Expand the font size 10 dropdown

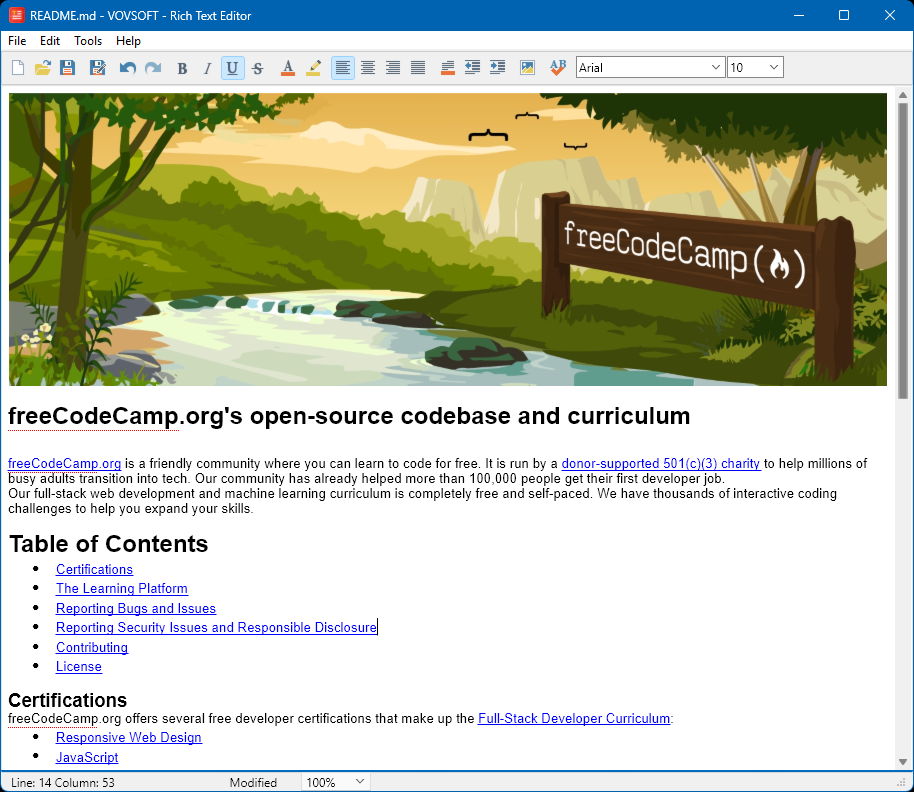pyautogui.click(x=774, y=68)
